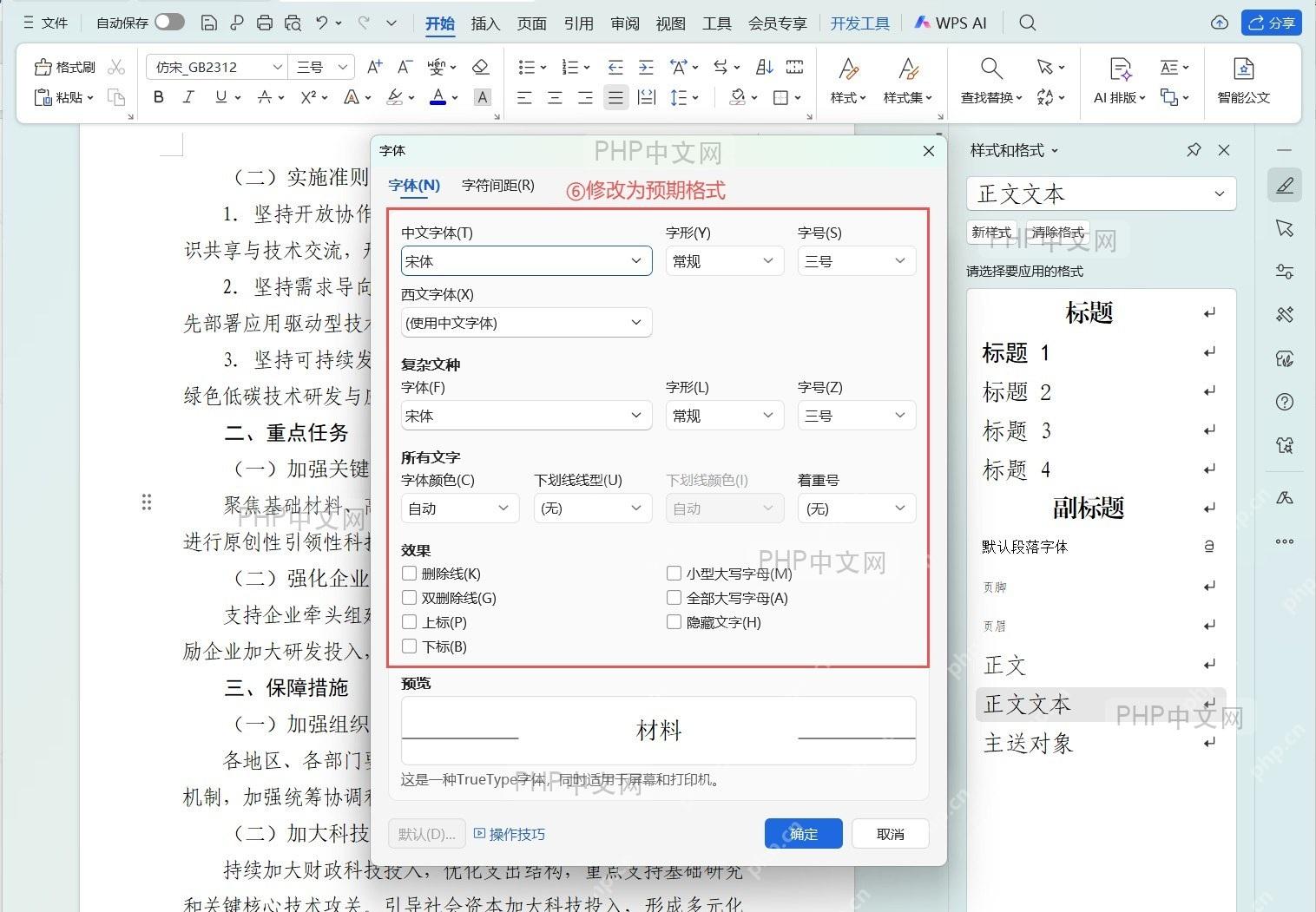Increase font size with A+ icon
Viewport: 1316px width, 912px height.
click(x=375, y=67)
